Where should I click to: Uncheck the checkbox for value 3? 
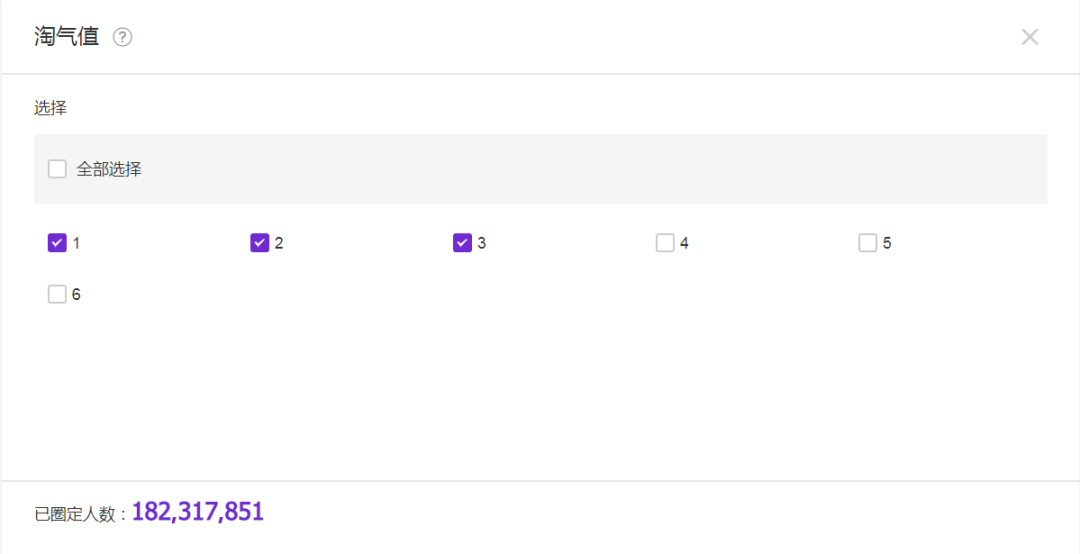click(x=462, y=243)
